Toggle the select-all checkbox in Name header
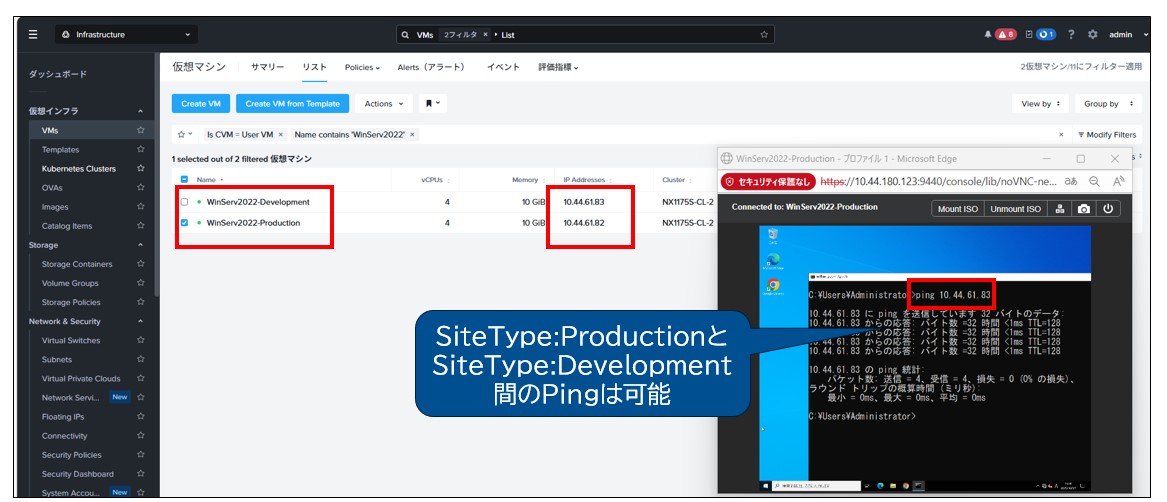 click(184, 180)
